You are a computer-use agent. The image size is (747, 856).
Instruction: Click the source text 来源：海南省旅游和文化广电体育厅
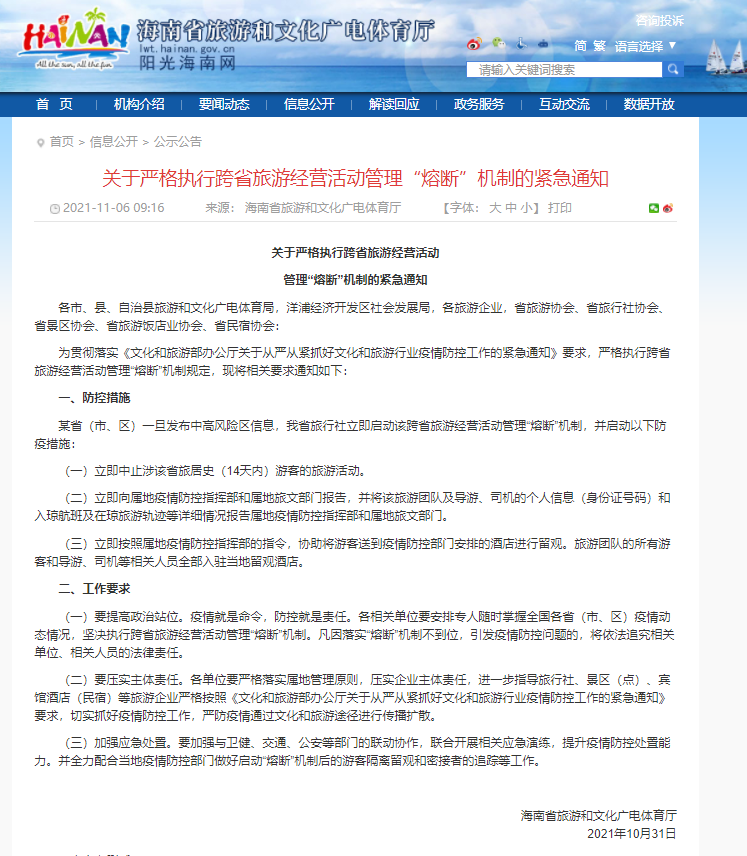point(303,208)
